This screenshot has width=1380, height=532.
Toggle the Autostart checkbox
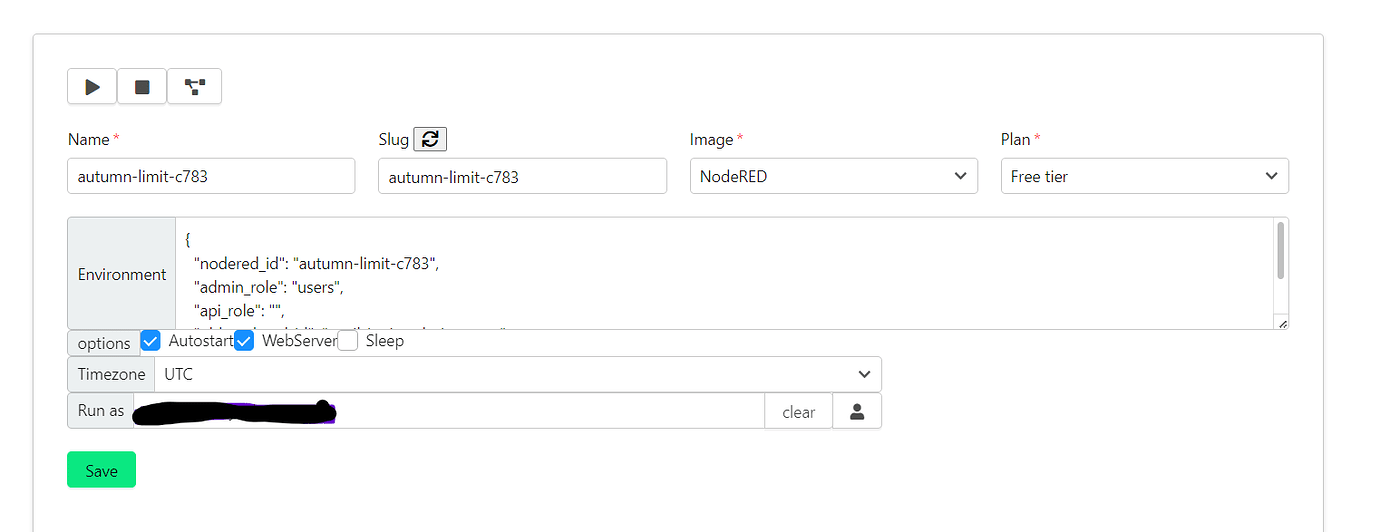click(151, 341)
